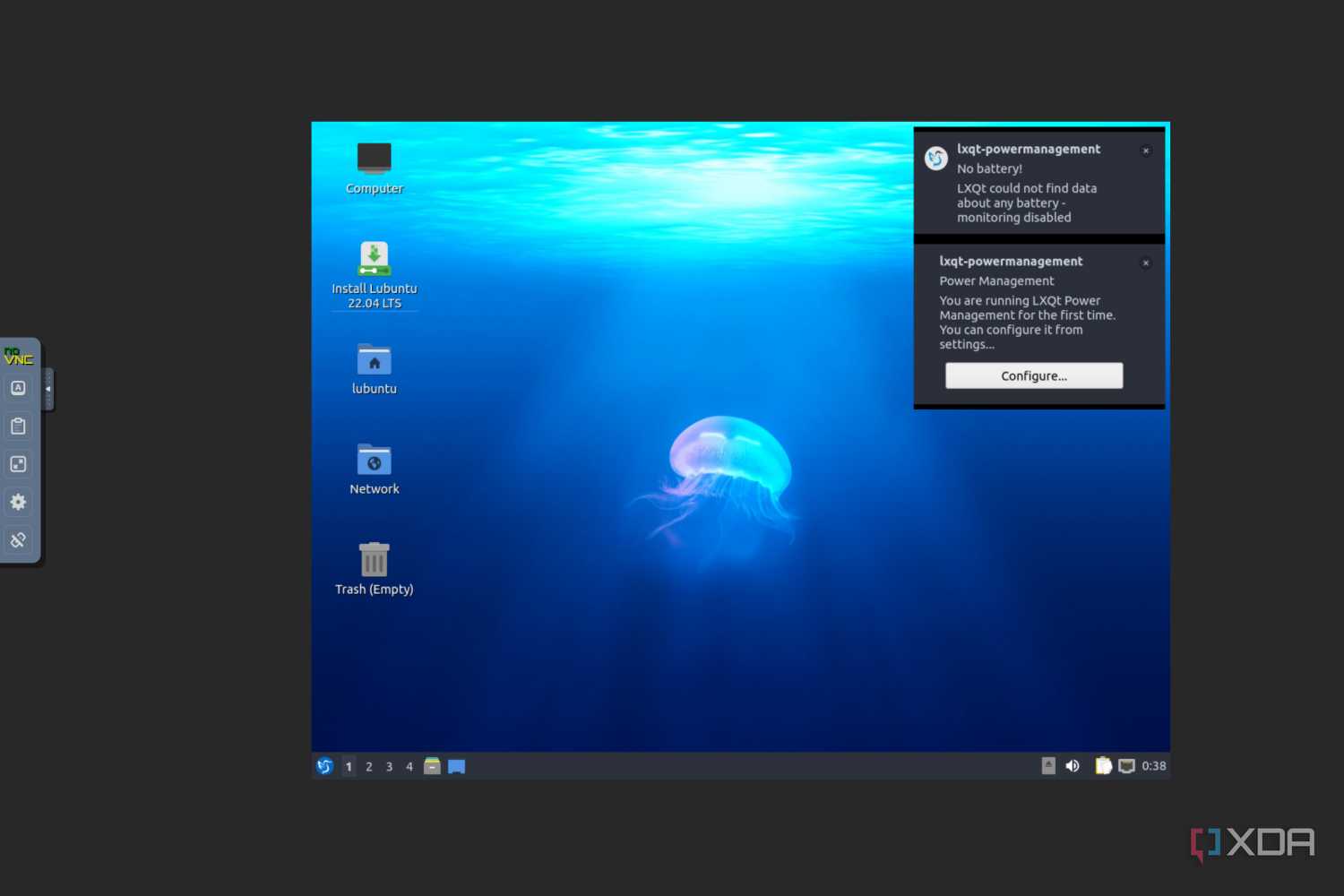The image size is (1344, 896).
Task: Collapse the noVNC control bar handle
Action: 48,389
